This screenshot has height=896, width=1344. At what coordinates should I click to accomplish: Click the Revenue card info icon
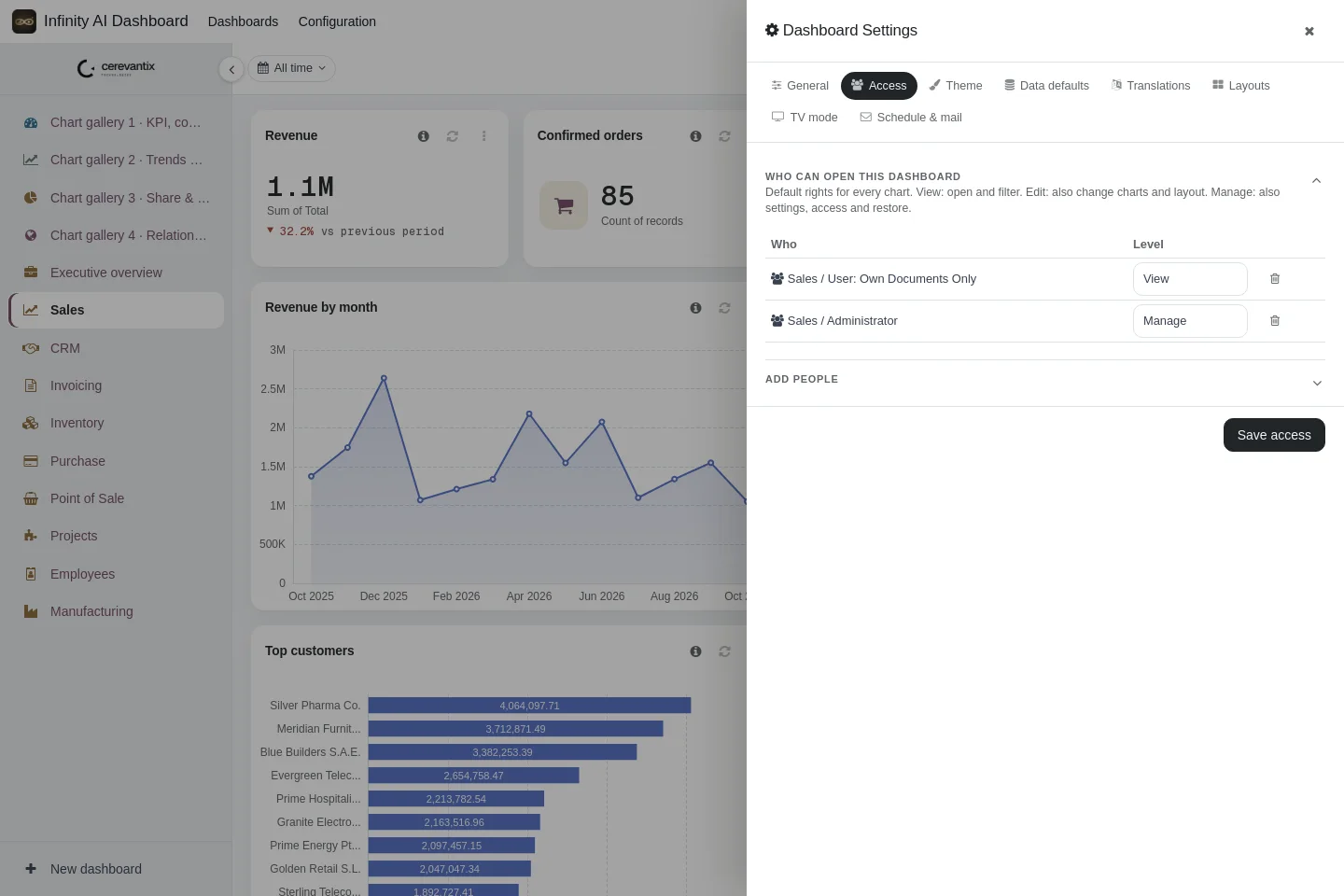424,136
